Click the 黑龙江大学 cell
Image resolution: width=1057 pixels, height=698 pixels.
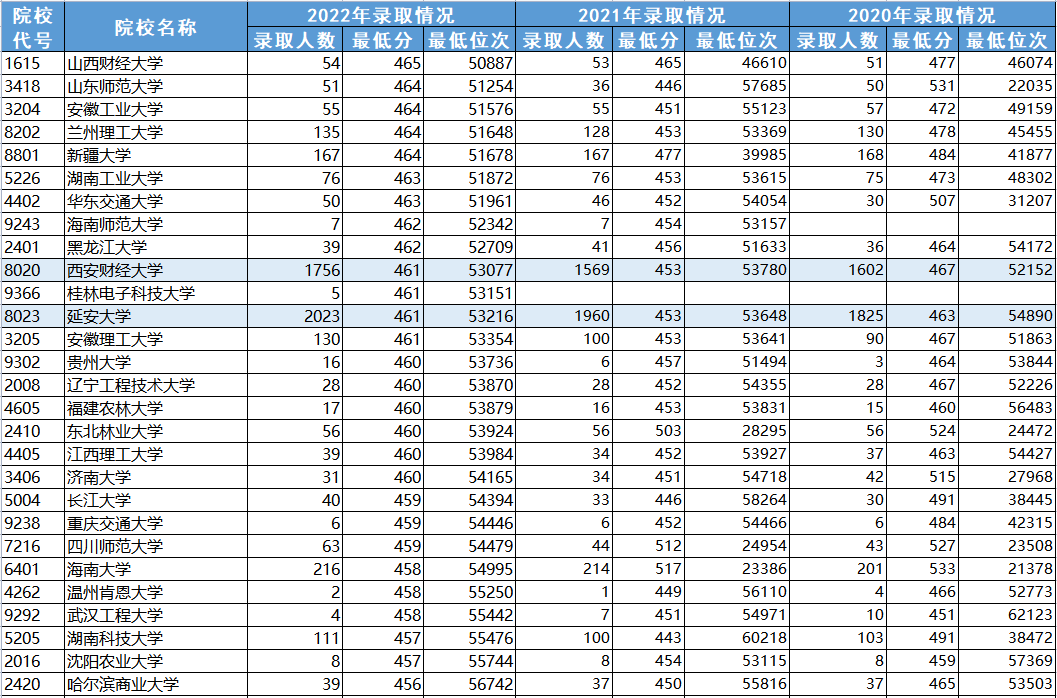pyautogui.click(x=156, y=247)
